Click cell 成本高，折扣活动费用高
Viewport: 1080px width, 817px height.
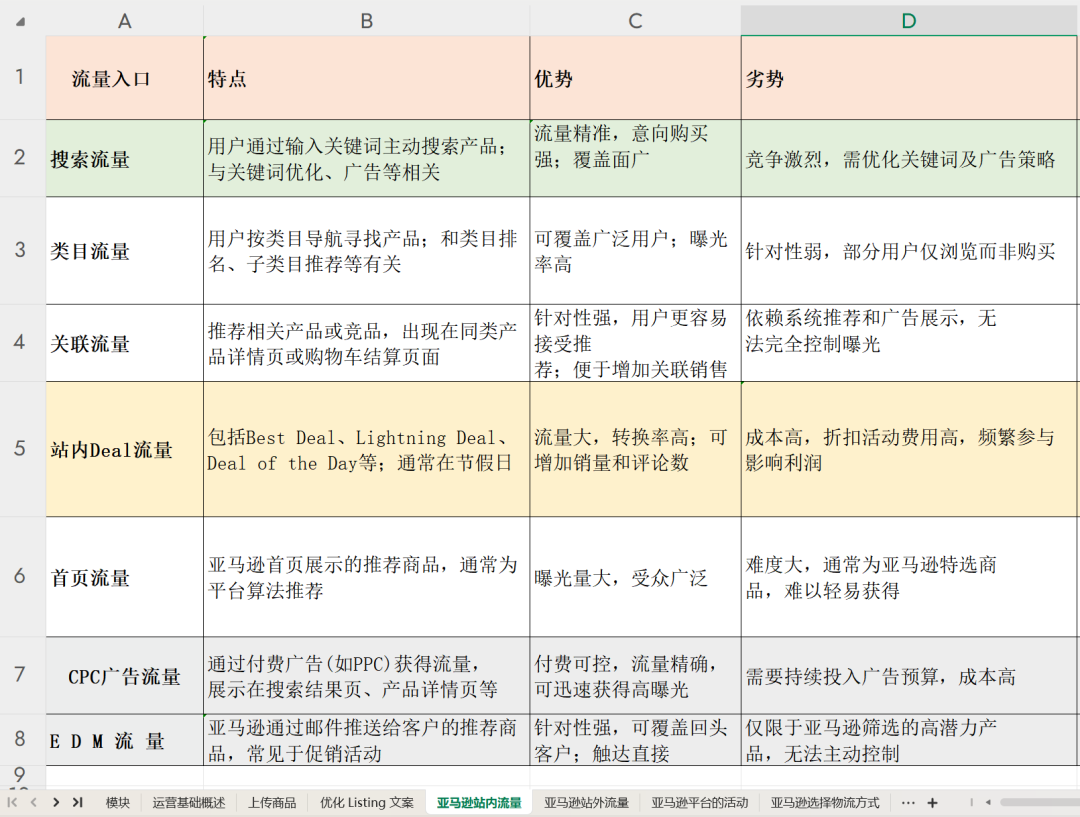click(909, 449)
